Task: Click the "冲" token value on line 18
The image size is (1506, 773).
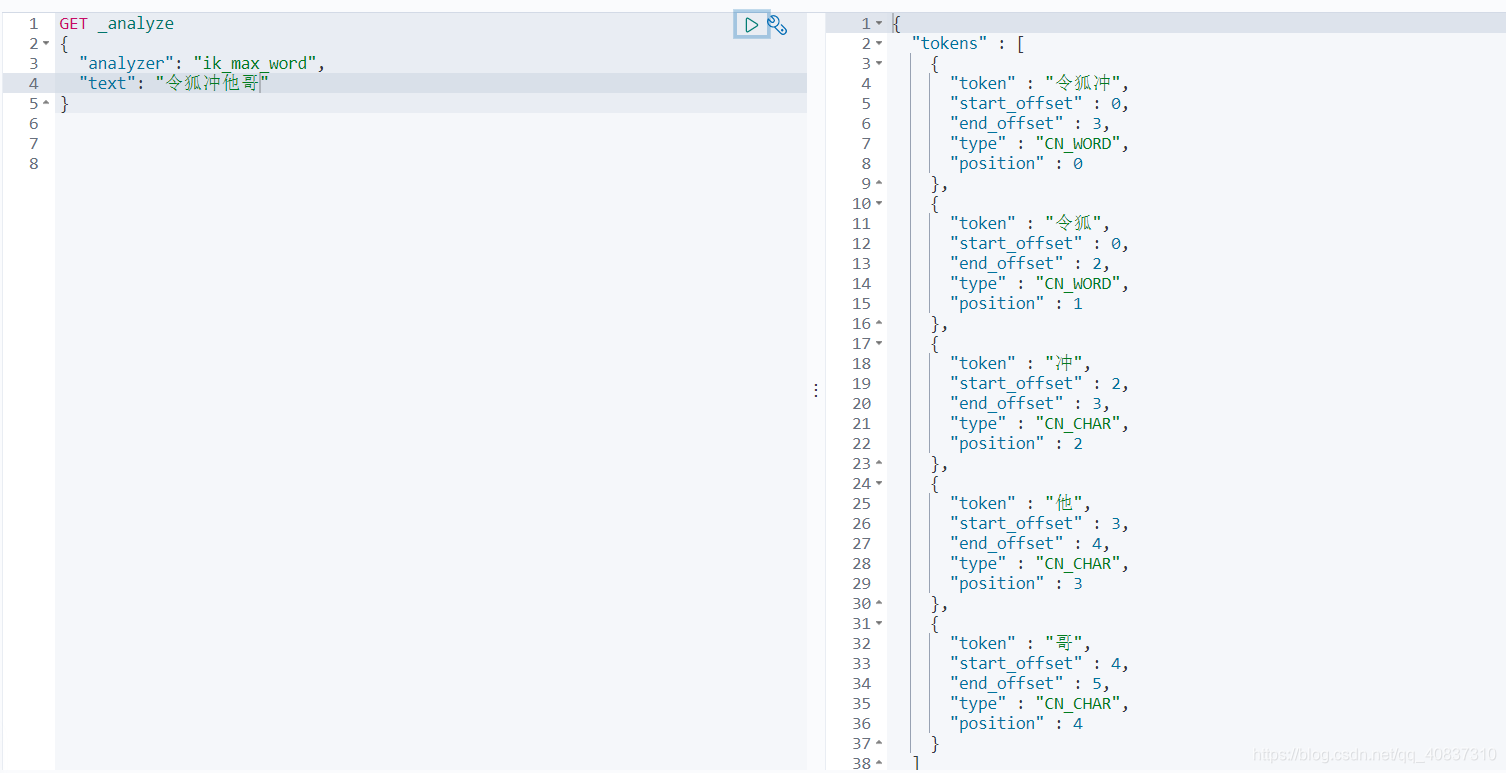Action: pos(1064,364)
